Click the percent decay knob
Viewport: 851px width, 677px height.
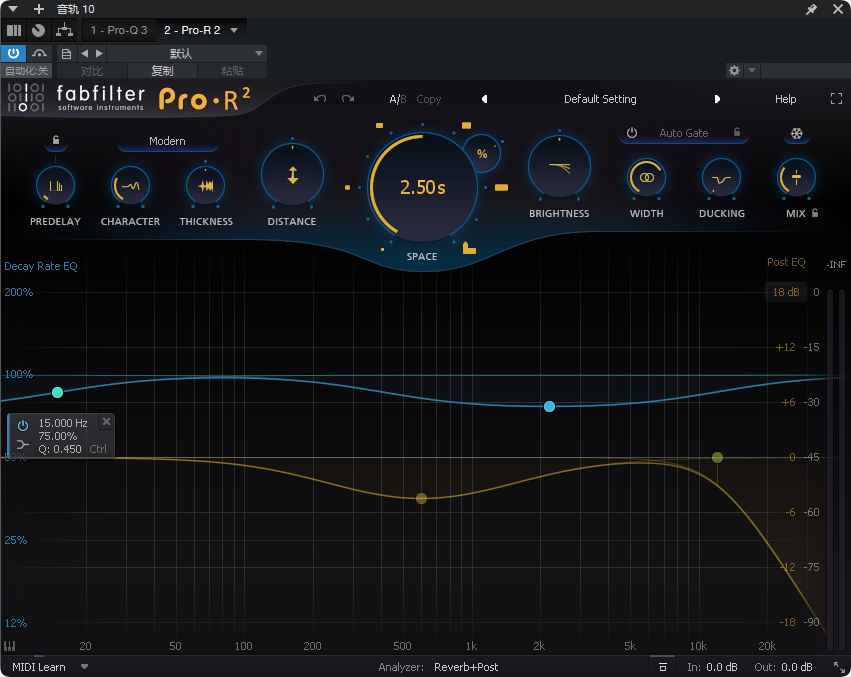click(482, 154)
